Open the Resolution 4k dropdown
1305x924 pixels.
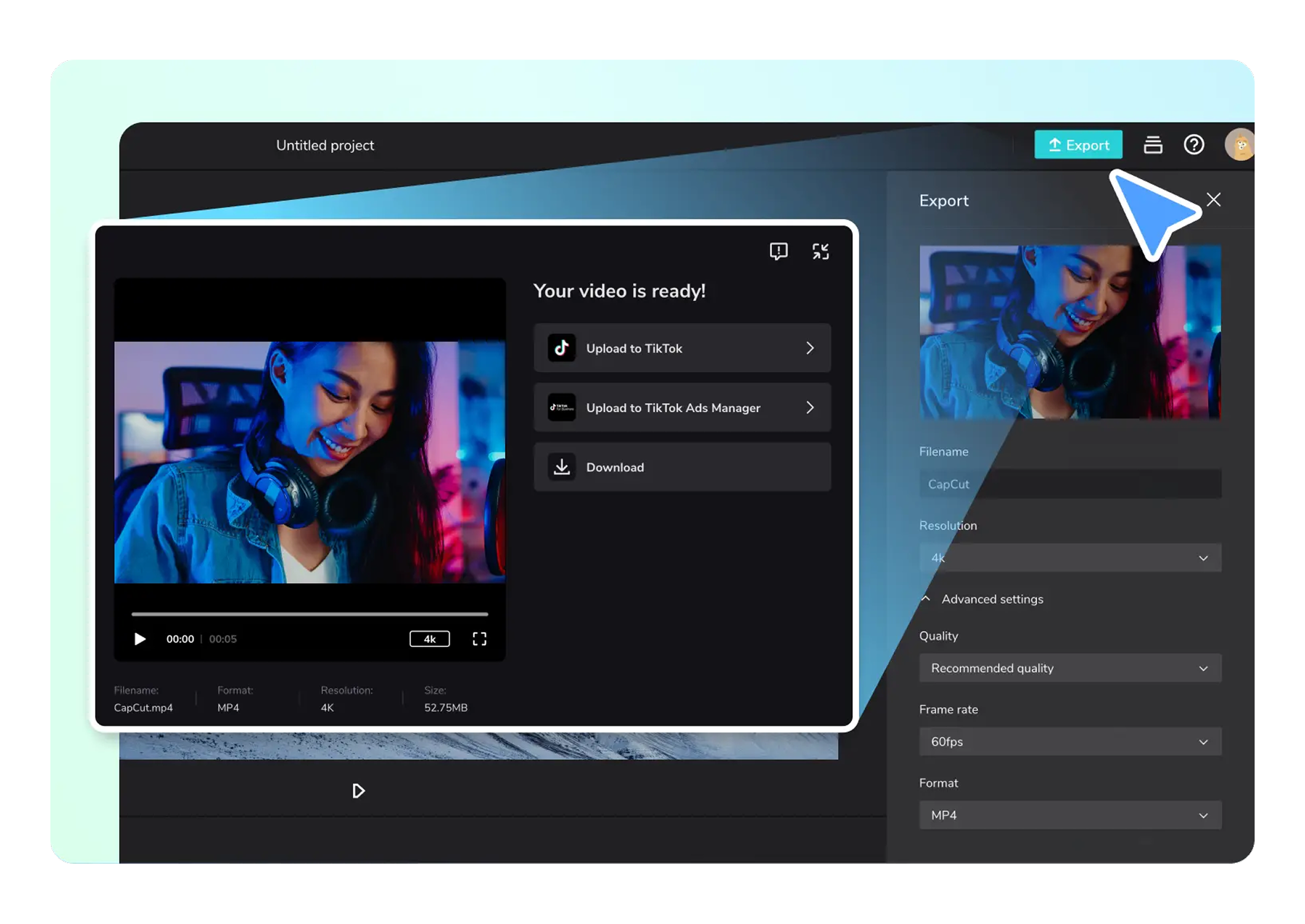[1070, 558]
